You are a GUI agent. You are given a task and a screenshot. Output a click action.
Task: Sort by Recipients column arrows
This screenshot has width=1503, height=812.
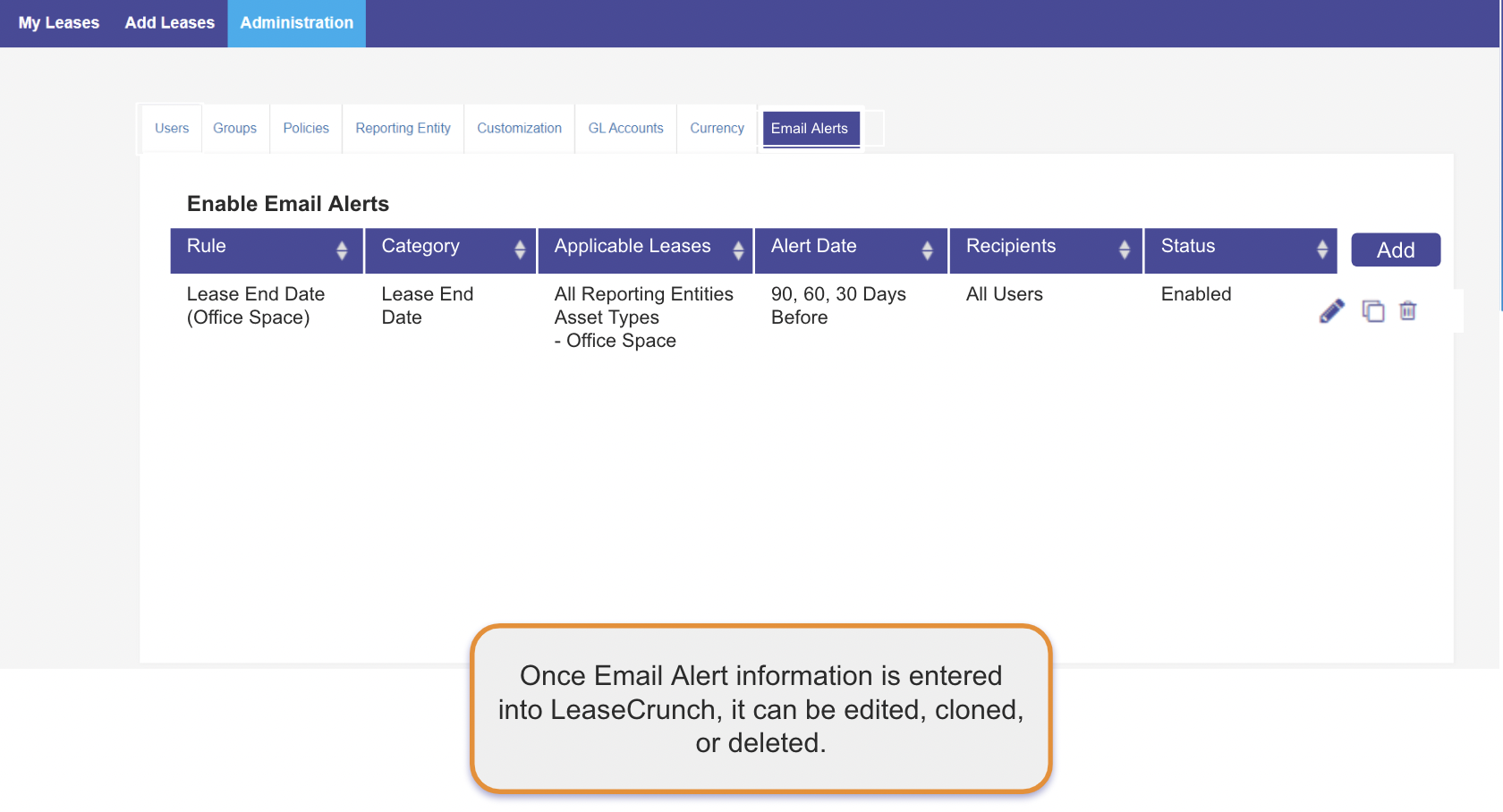pyautogui.click(x=1125, y=250)
